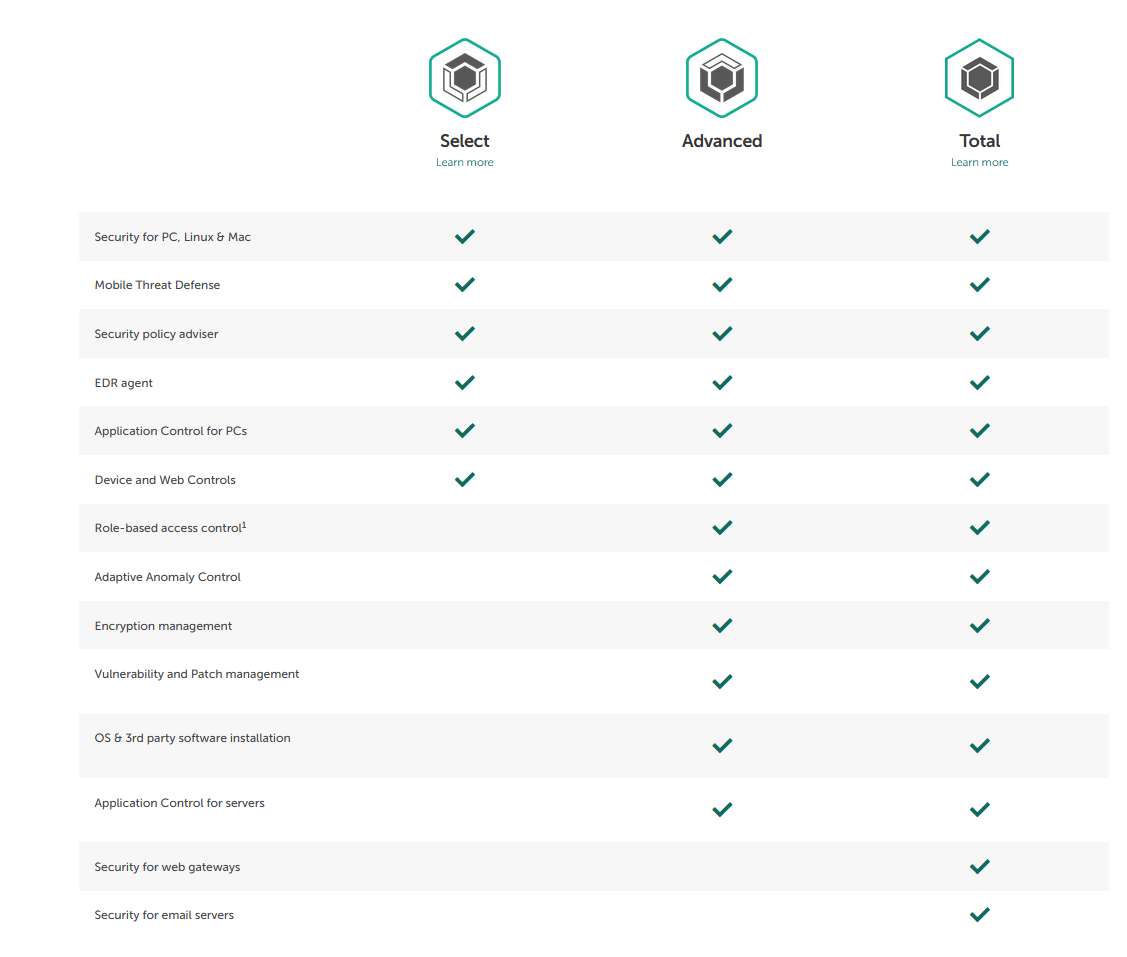Open Learn more link under Total
Viewport: 1127px width, 957px height.
pyautogui.click(x=979, y=162)
